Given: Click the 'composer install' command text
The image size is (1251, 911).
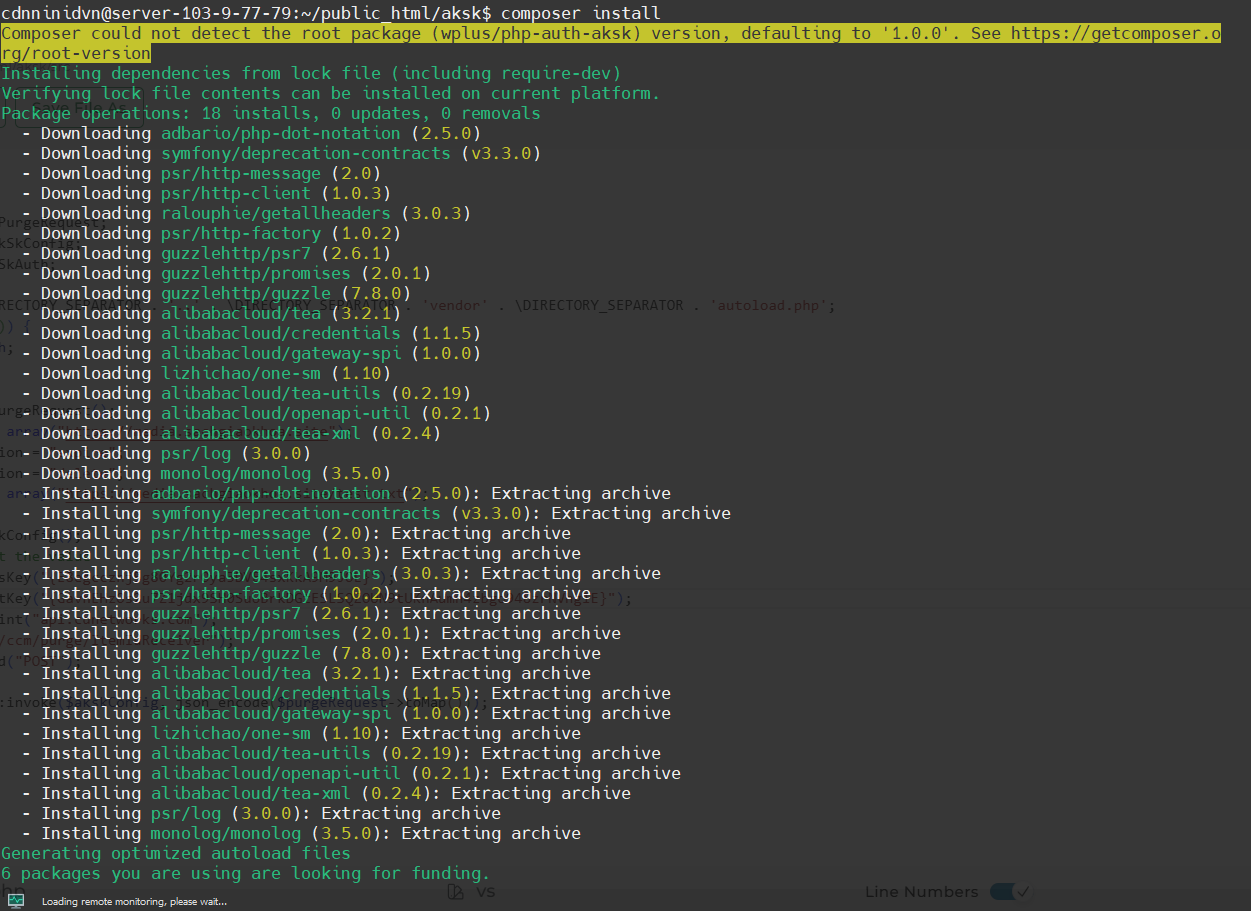Looking at the screenshot, I should coord(580,13).
